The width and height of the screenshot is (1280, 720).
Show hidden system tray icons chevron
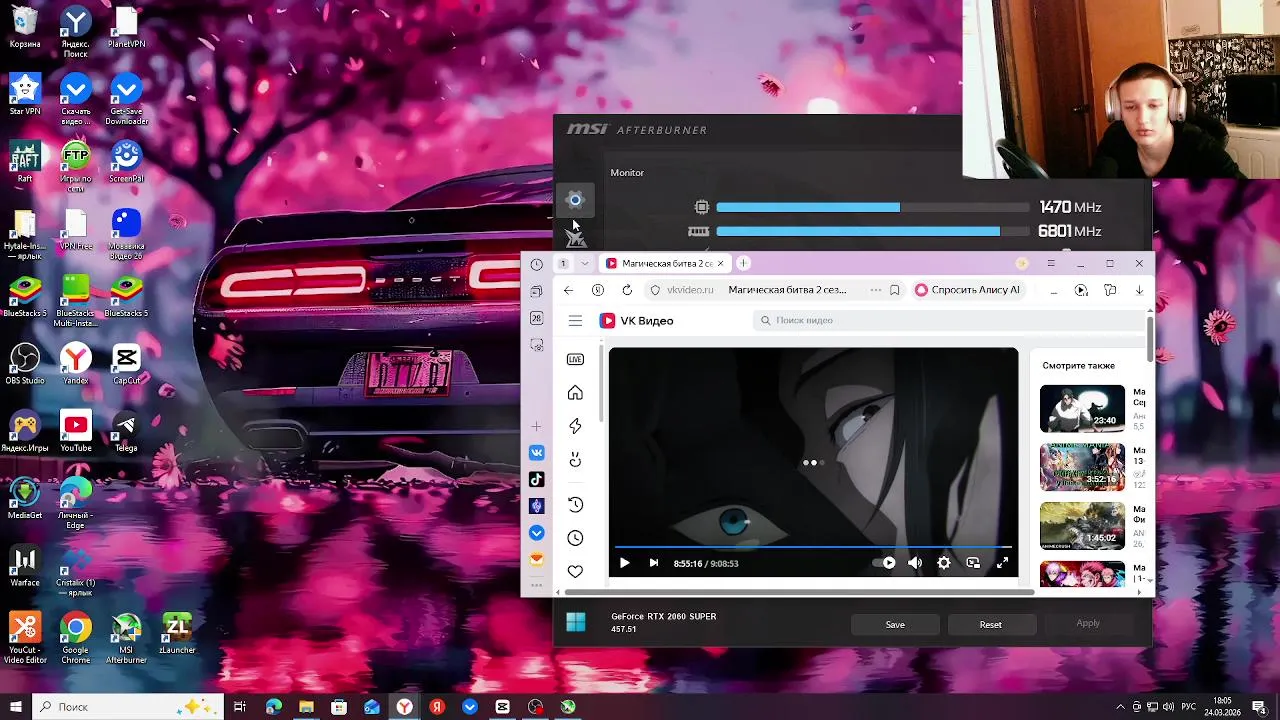click(1120, 707)
